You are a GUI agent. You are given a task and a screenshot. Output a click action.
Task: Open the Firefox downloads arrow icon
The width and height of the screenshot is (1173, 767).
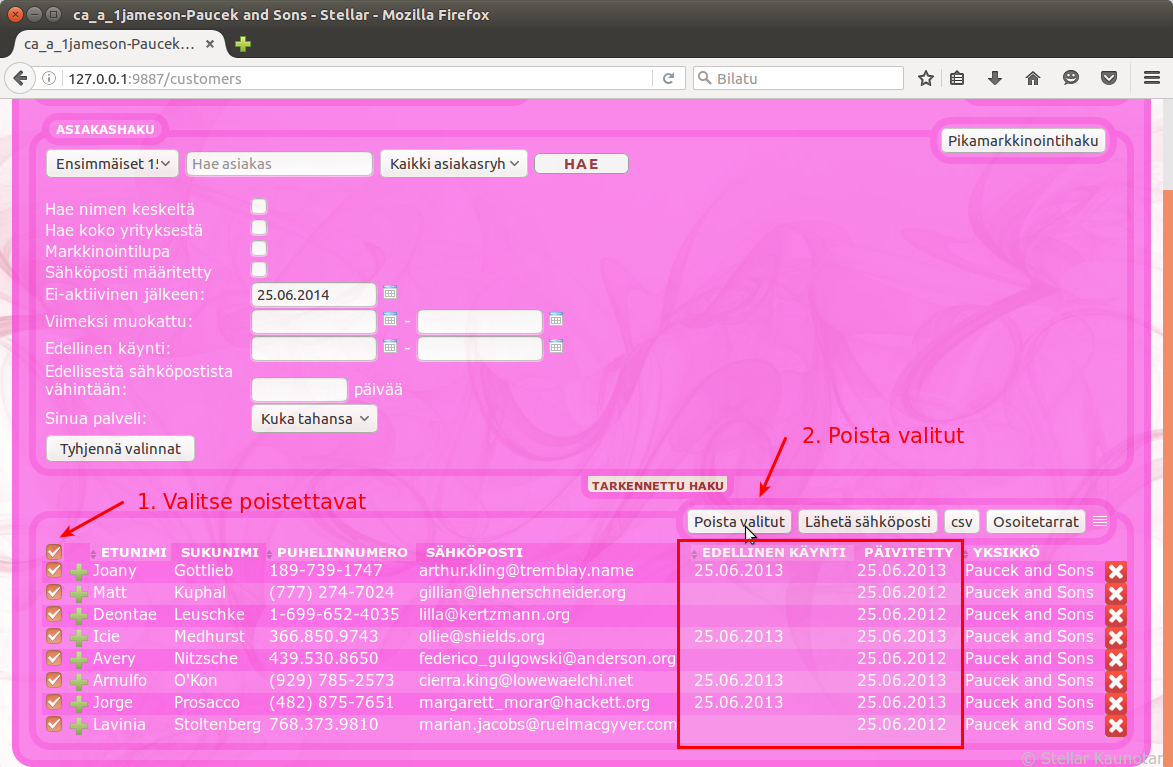pos(995,78)
